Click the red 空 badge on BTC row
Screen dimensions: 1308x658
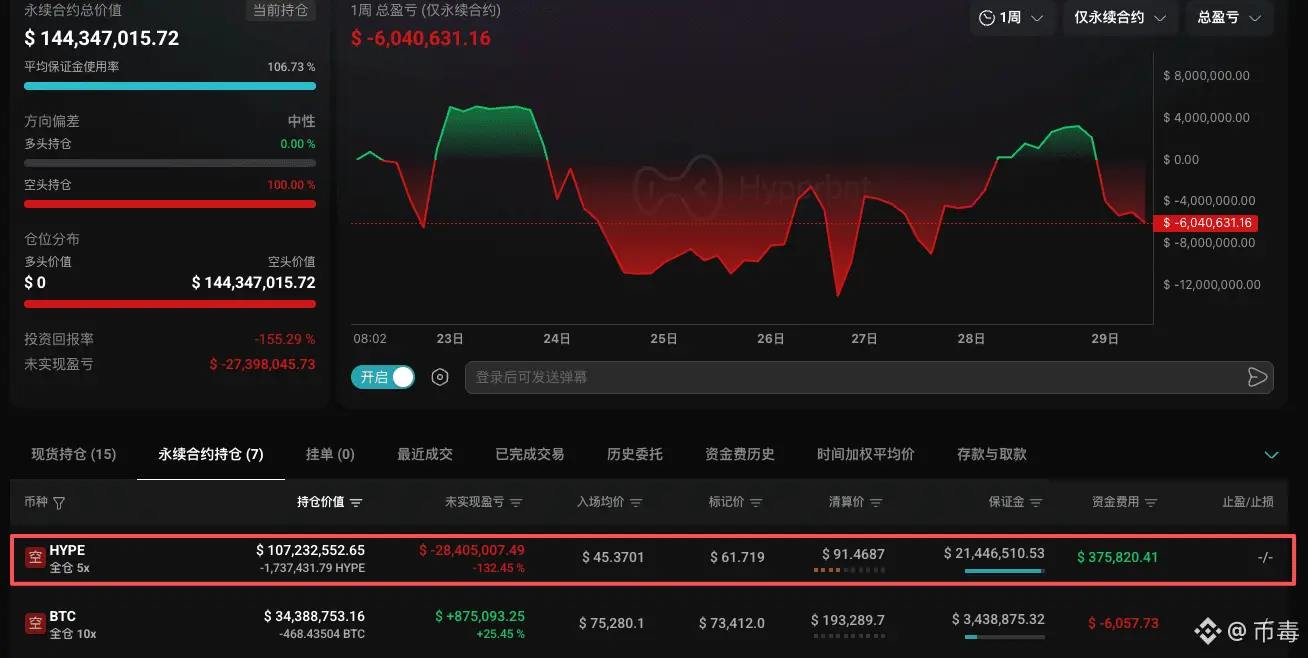pyautogui.click(x=35, y=623)
